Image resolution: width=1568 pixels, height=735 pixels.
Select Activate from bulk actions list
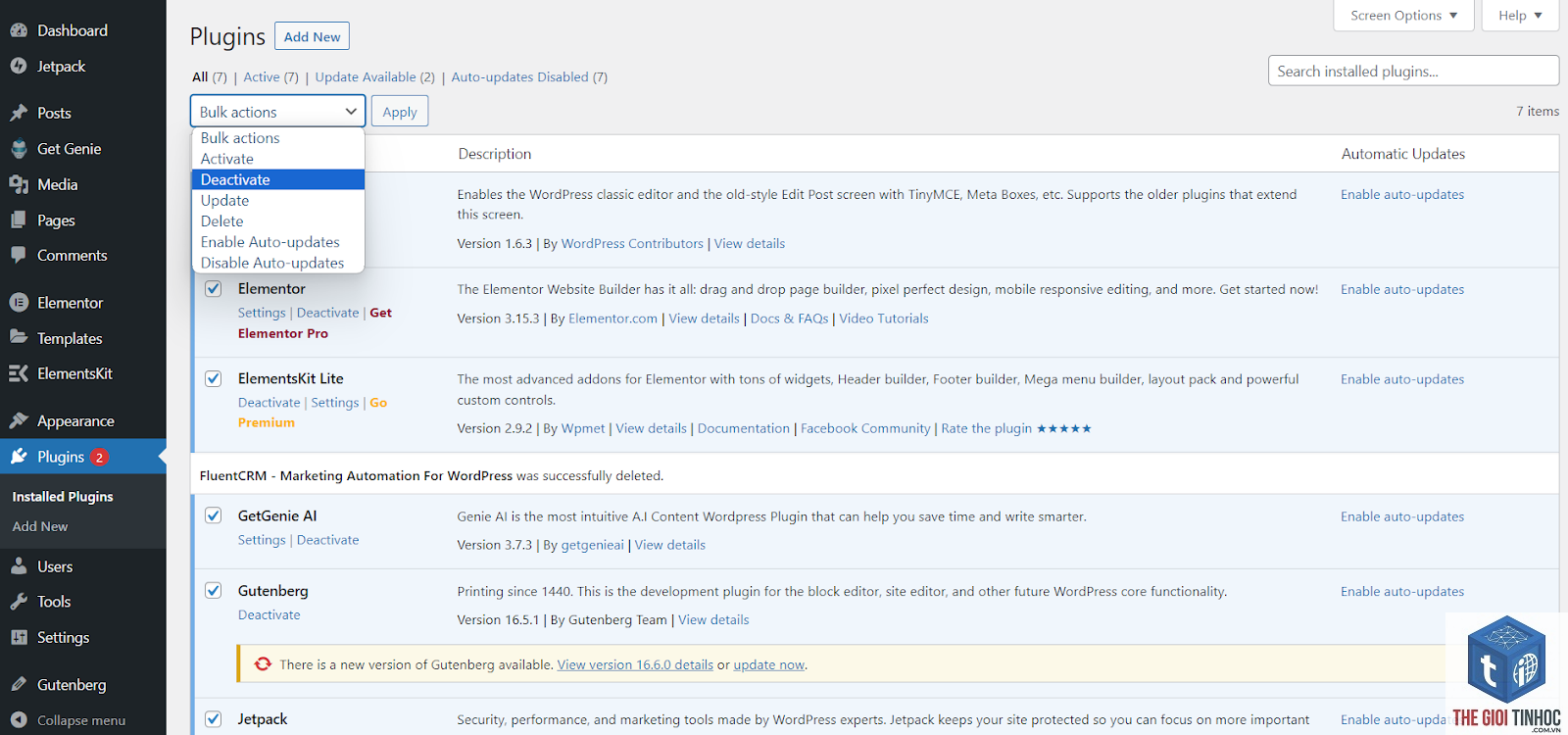[277, 159]
